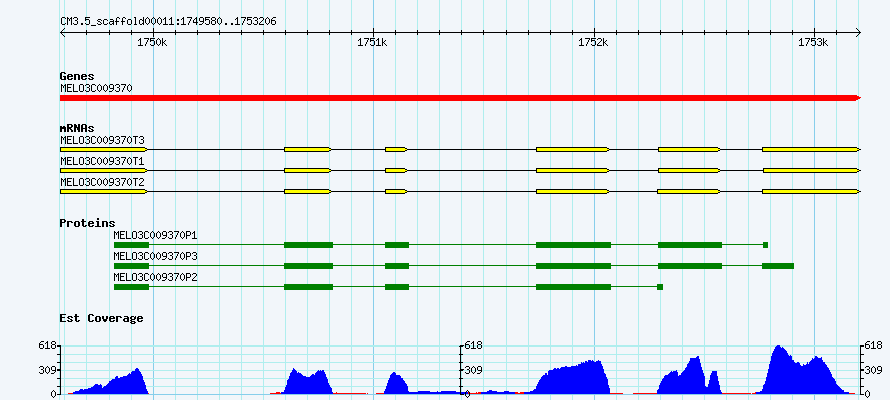Click the fifth exon of MELO3C009370T2
Screen dimensions: 890x400
click(x=690, y=192)
